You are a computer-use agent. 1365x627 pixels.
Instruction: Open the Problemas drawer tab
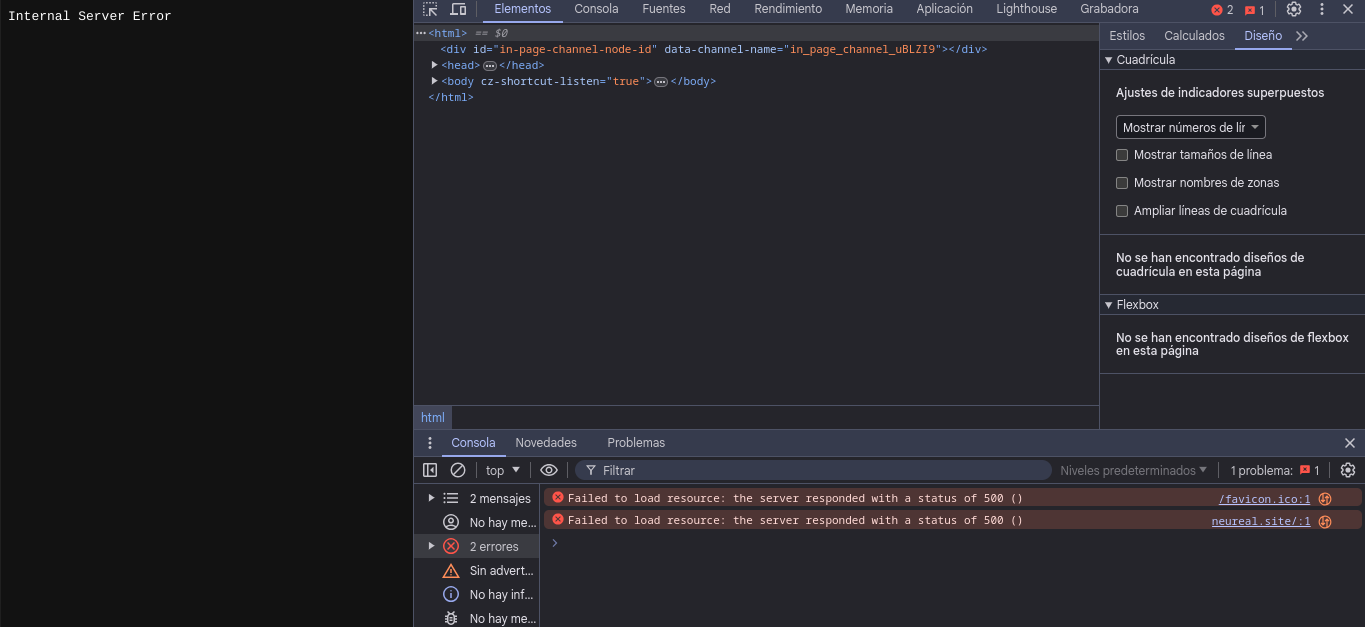tap(636, 443)
